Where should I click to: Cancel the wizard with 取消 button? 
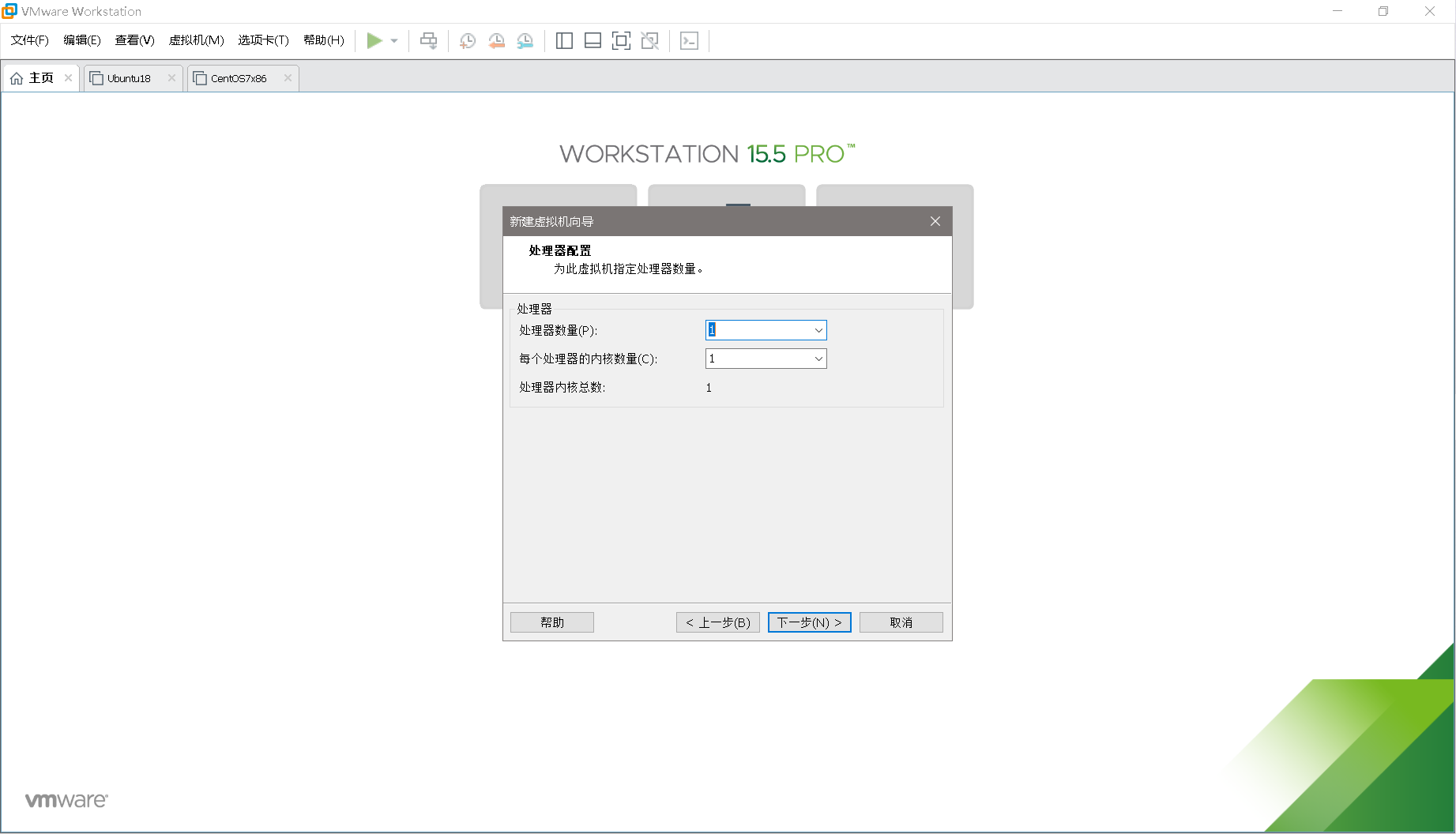point(901,622)
